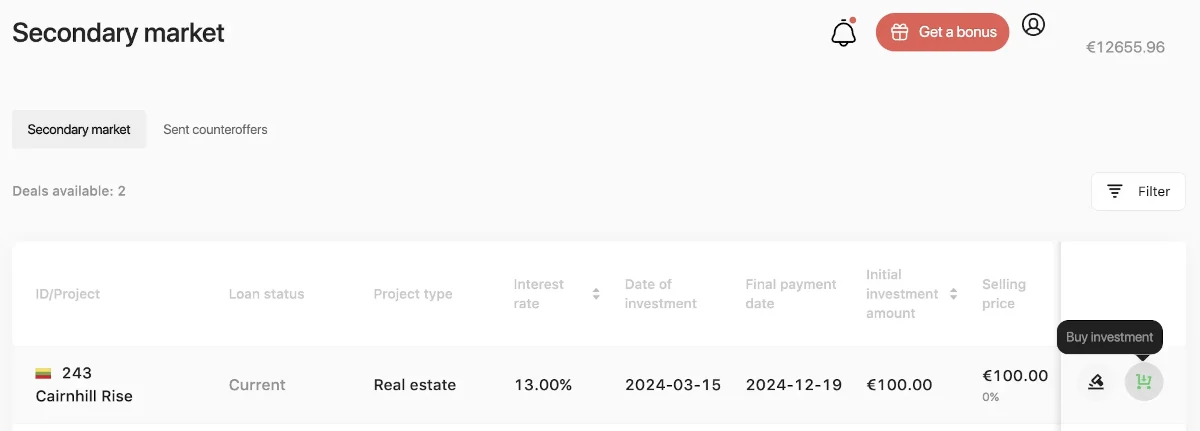The height and width of the screenshot is (431, 1200).
Task: Click the Loan status column header
Action: 266,294
